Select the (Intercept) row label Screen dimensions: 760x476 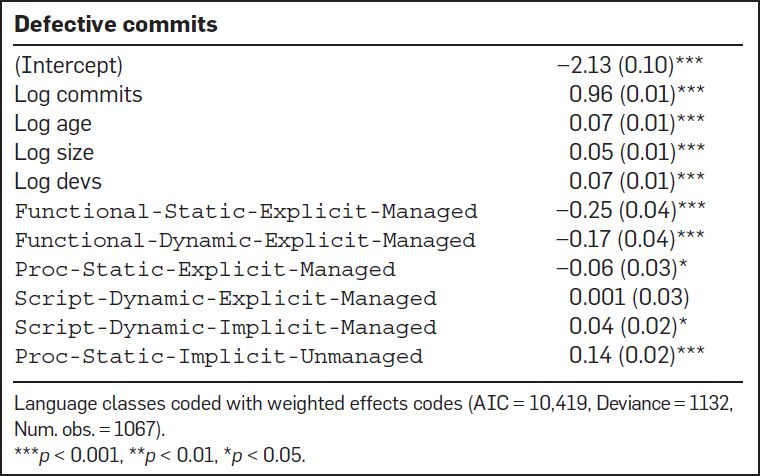point(67,66)
